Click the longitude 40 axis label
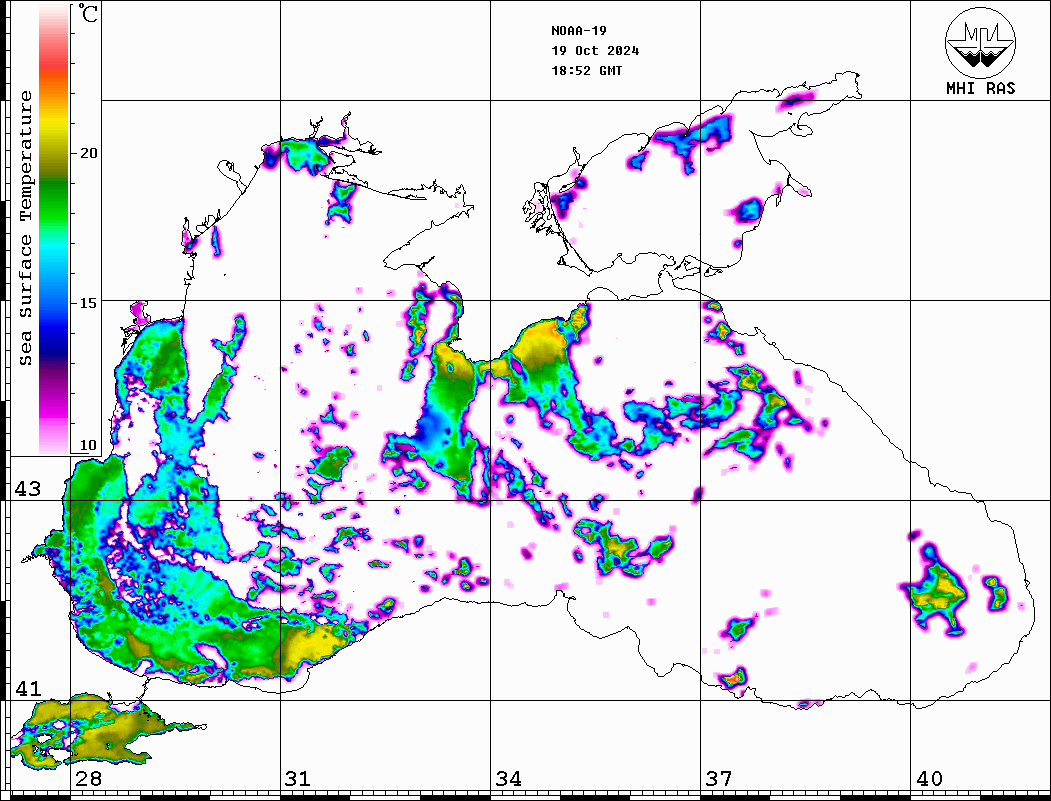 (x=929, y=779)
